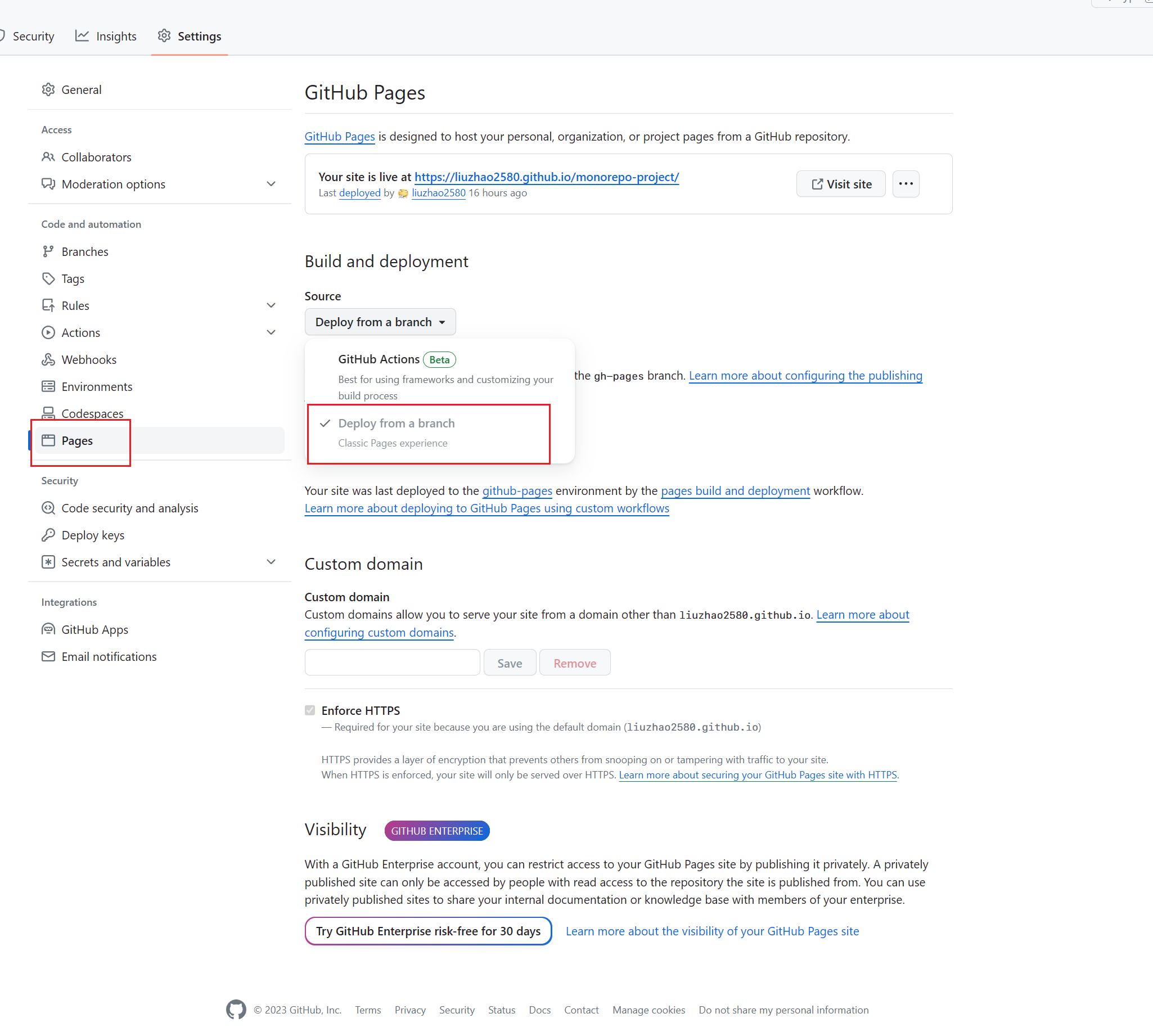The width and height of the screenshot is (1153, 1036).
Task: Click the Codespaces icon
Action: (x=48, y=413)
